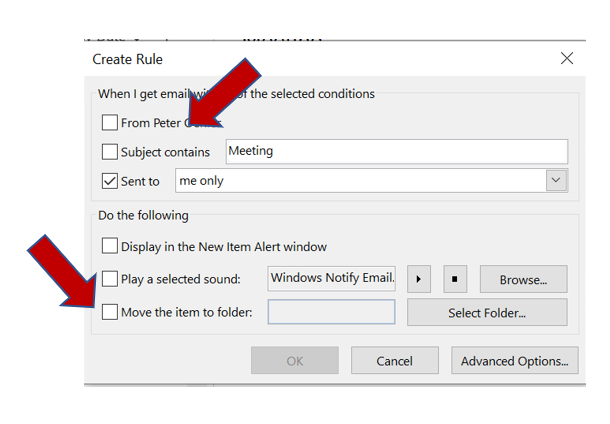Image resolution: width=610 pixels, height=424 pixels.
Task: Uncheck the Sent to condition
Action: pyautogui.click(x=109, y=181)
